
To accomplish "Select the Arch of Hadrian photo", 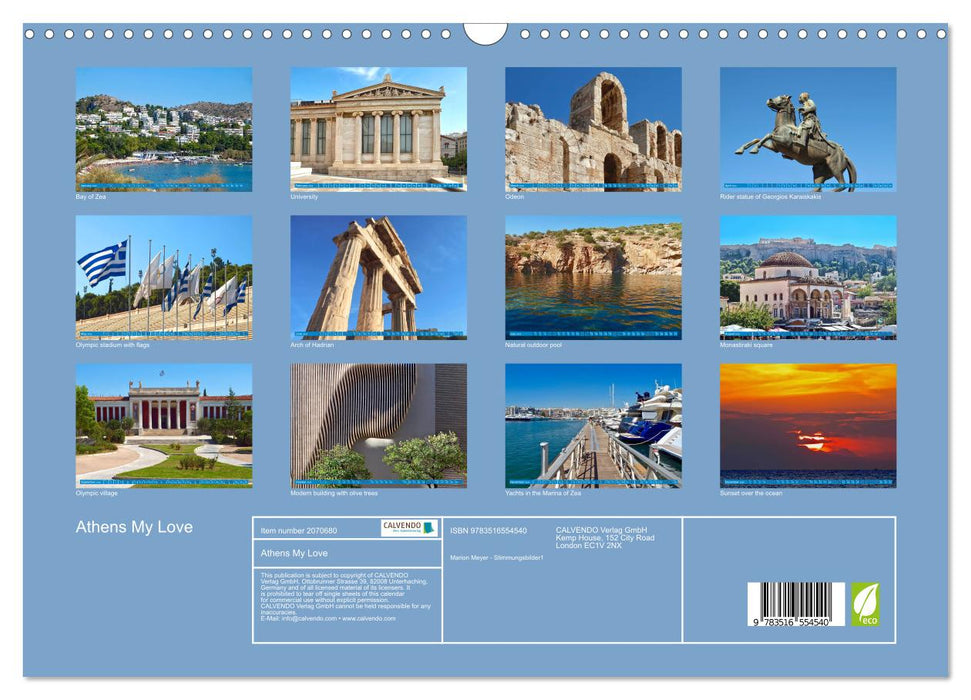I will point(375,280).
